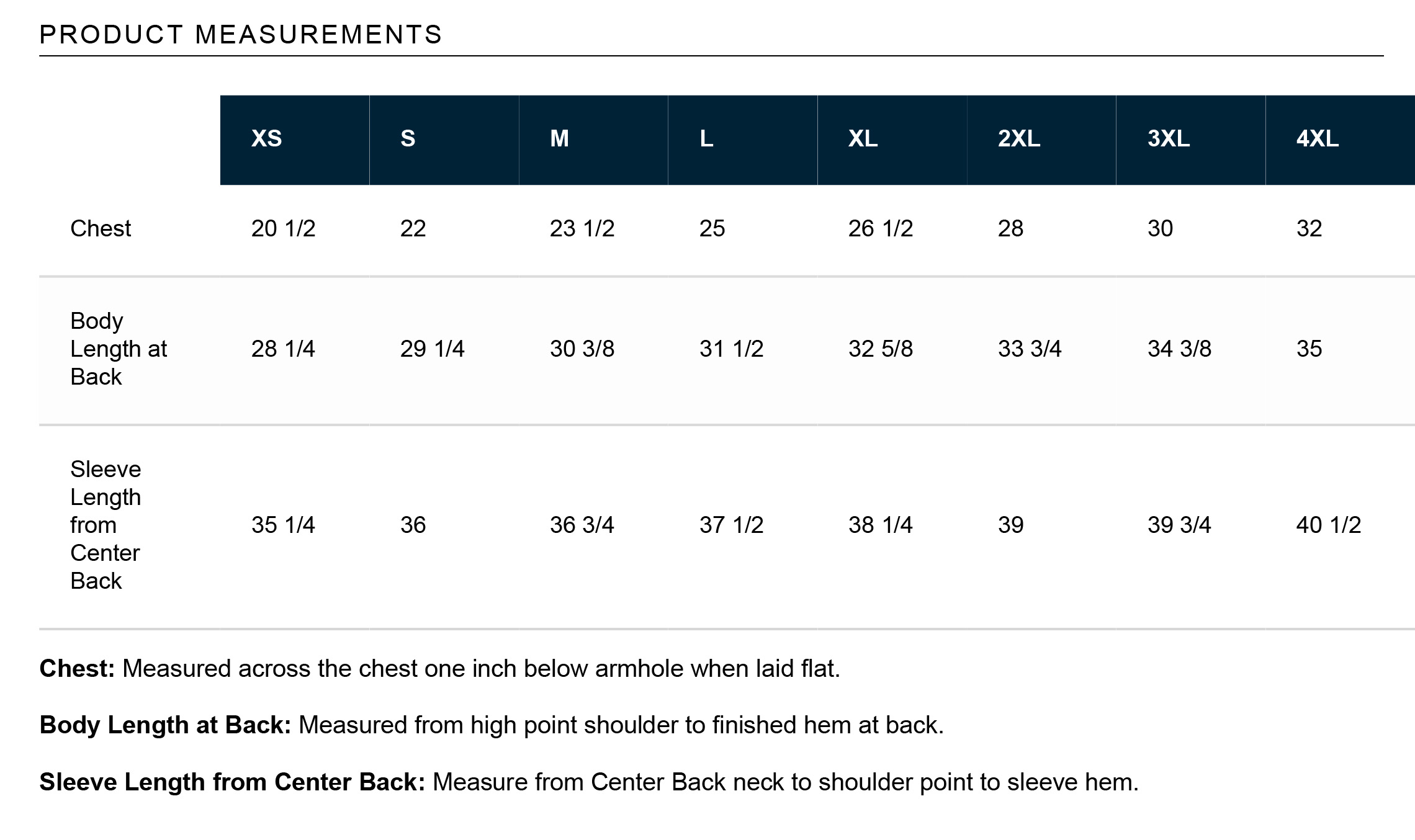Select the 4XL chest value 32
The height and width of the screenshot is (840, 1415).
[x=1309, y=228]
